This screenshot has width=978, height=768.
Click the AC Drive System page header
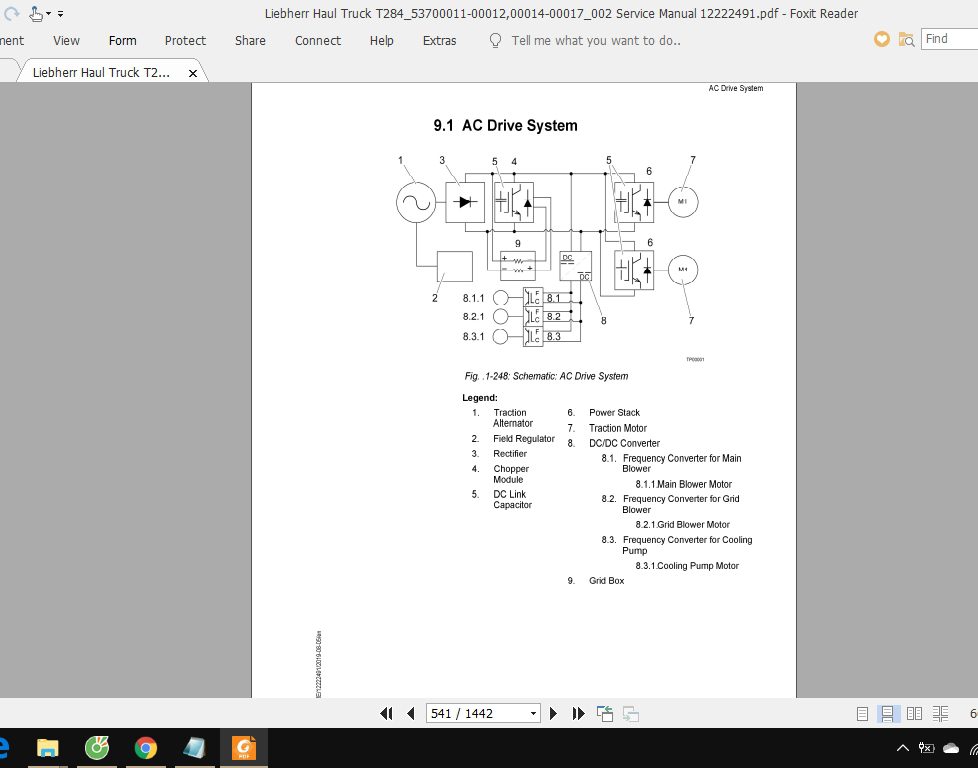(735, 88)
